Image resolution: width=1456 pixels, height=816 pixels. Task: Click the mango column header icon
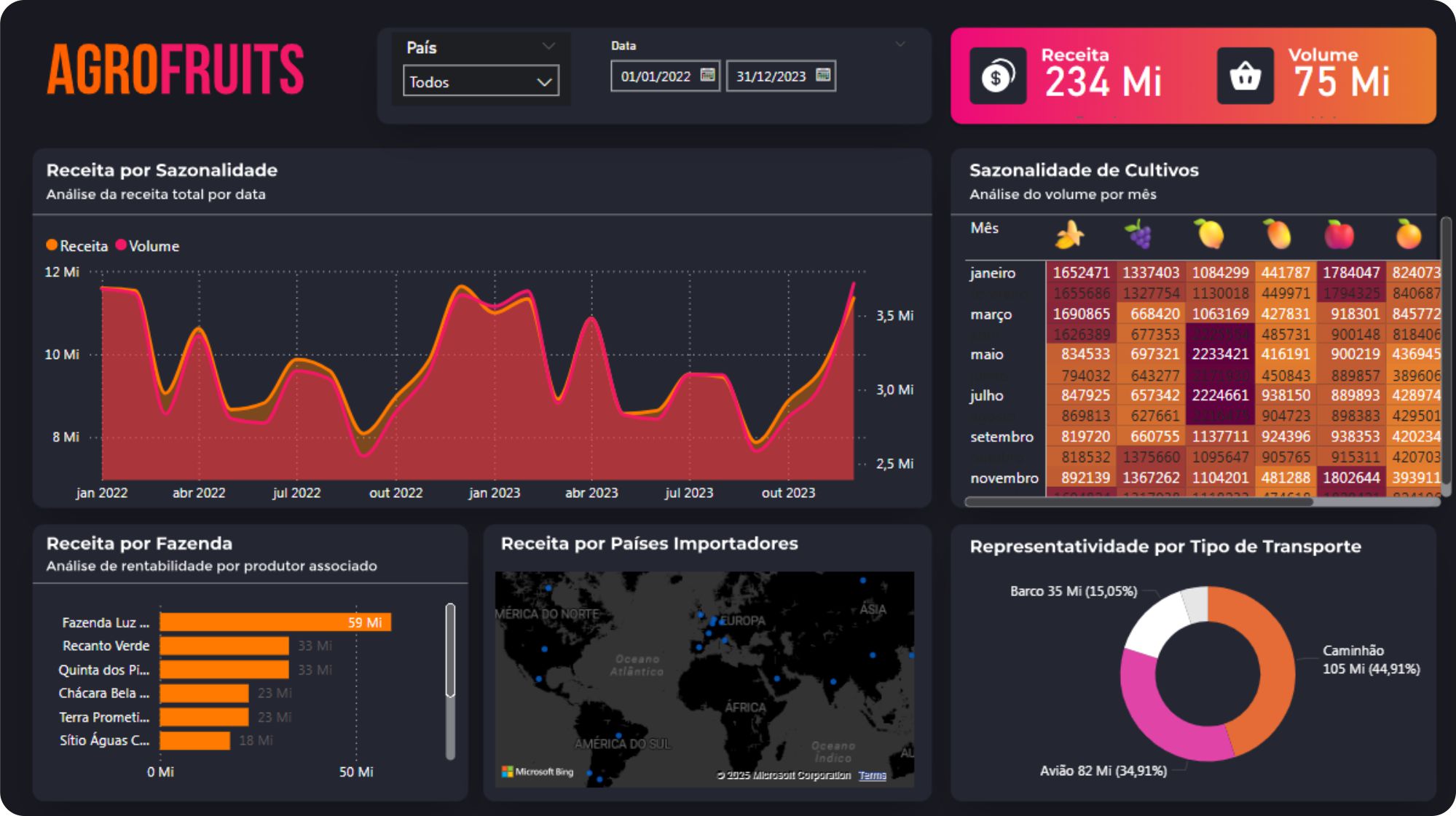(1278, 234)
